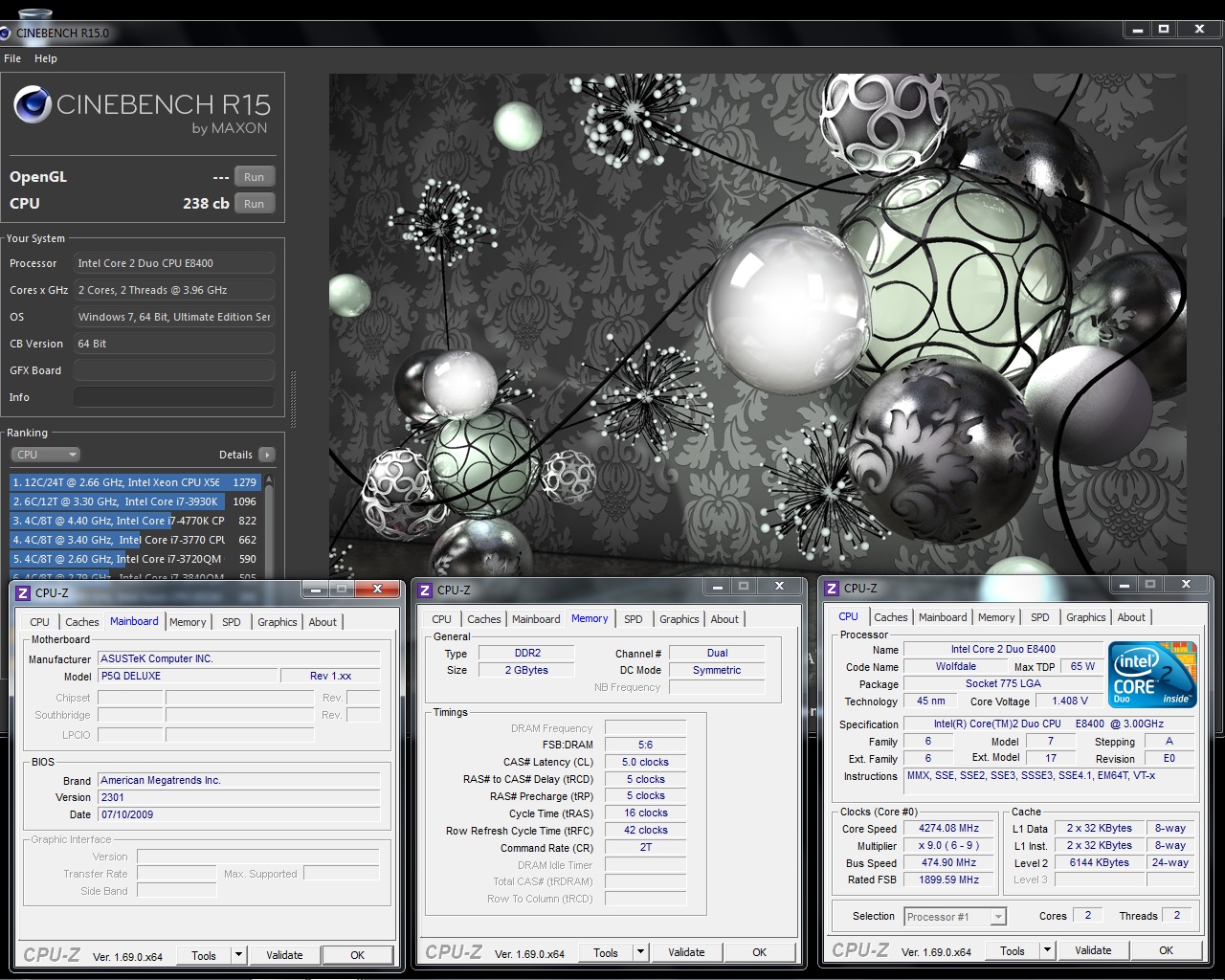1225x980 pixels.
Task: Click OK in Mainboard CPU-Z window
Action: (357, 955)
